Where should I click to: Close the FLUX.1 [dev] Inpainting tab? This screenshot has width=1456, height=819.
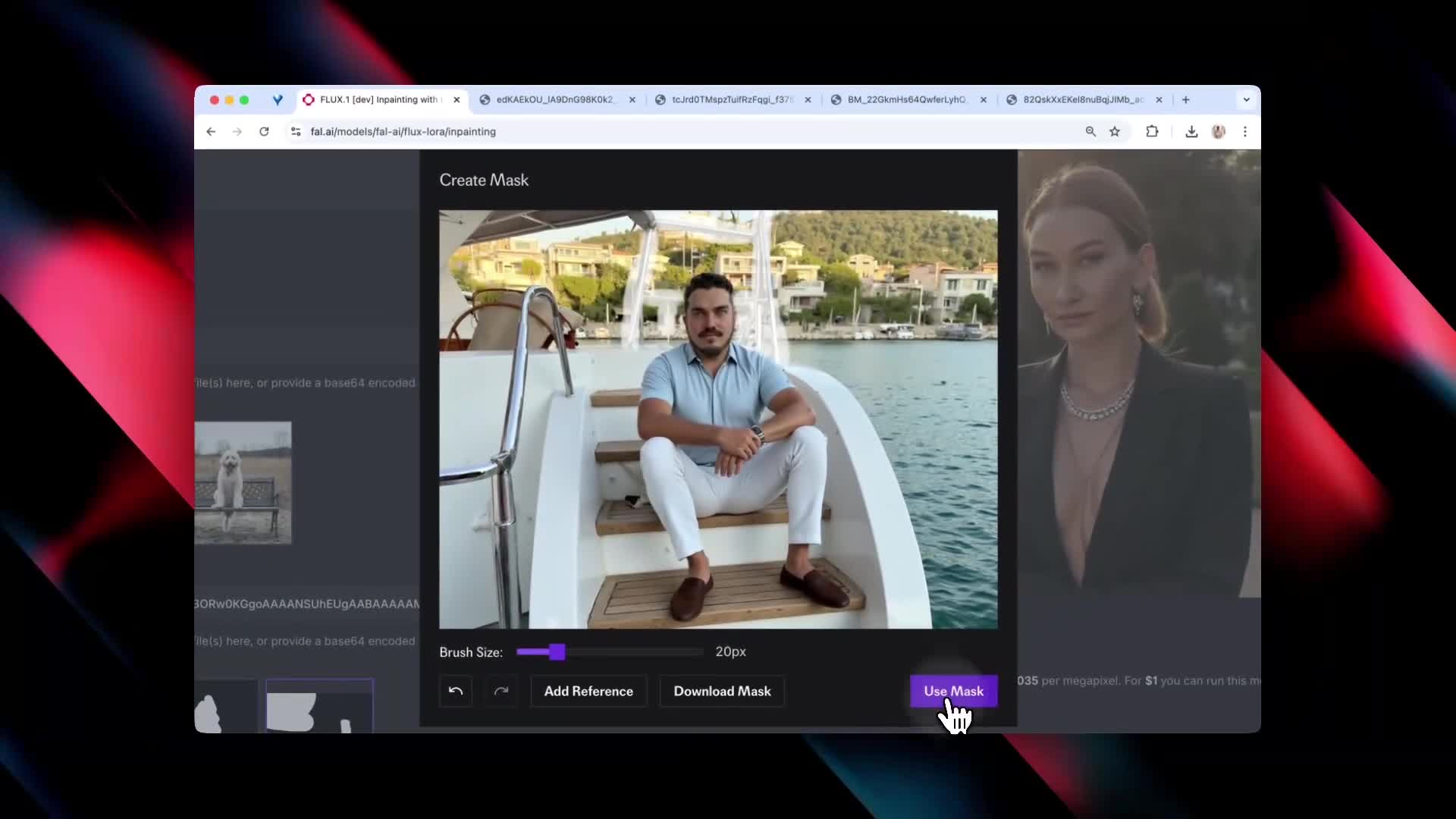(x=457, y=99)
